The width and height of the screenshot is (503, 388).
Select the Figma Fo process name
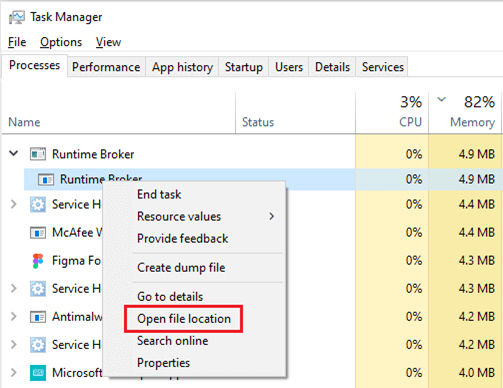(76, 261)
